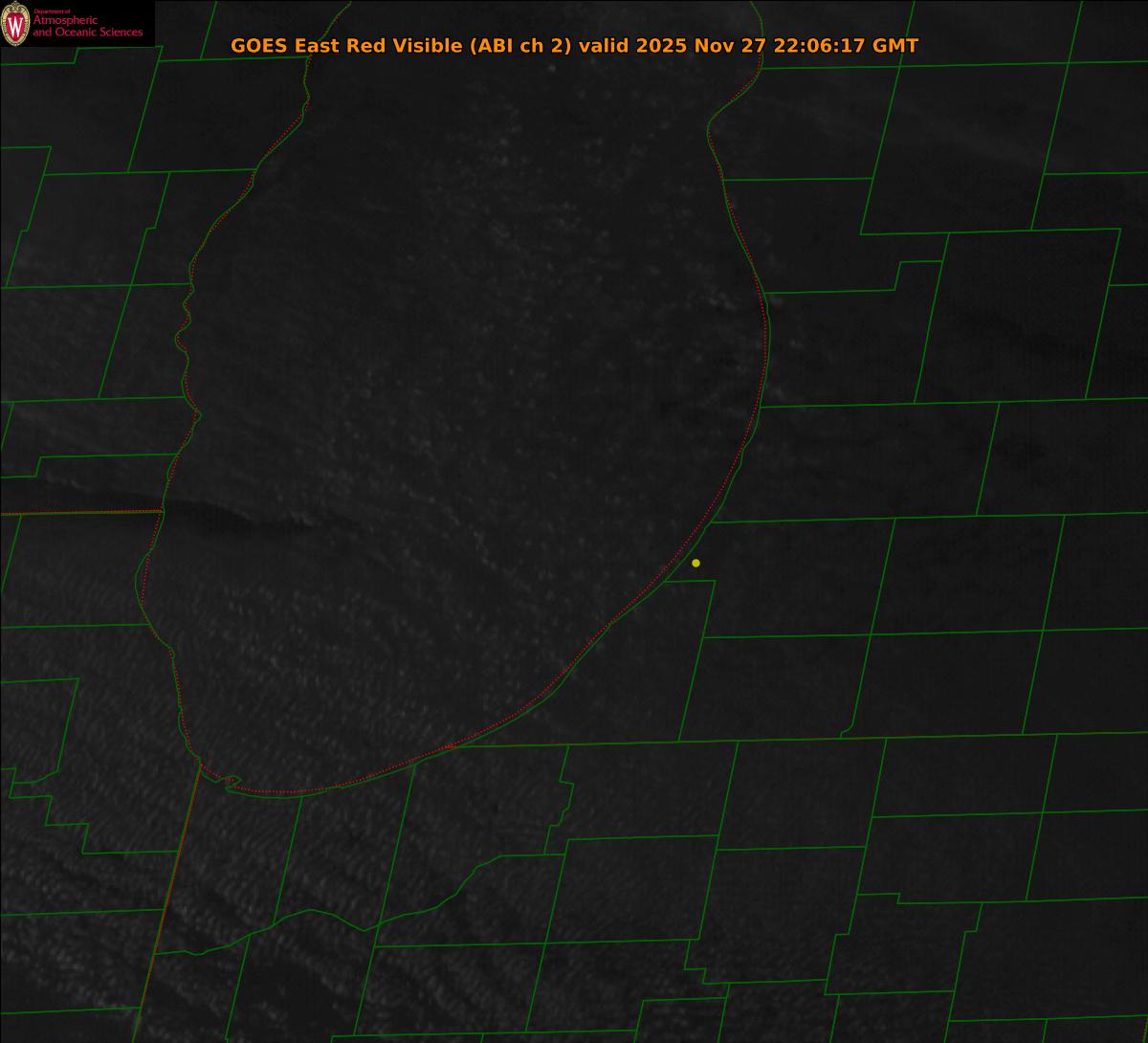1148x1043 pixels.
Task: Click the UW crest logo
Action: coord(15,24)
